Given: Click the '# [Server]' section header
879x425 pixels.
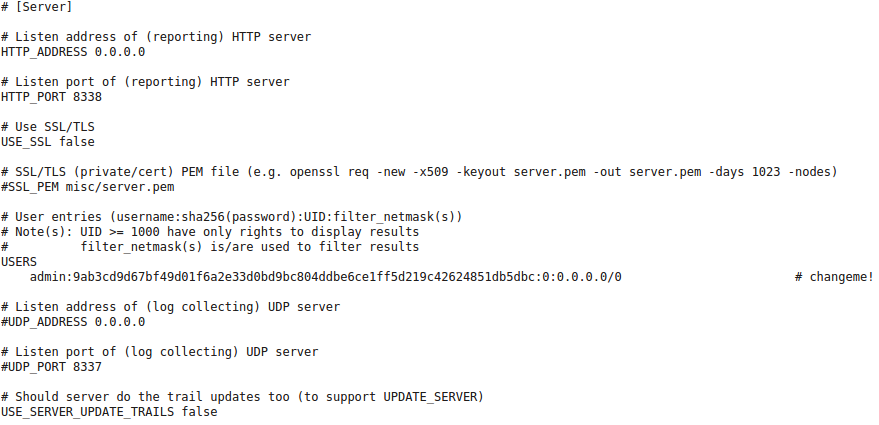Looking at the screenshot, I should 36,7.
